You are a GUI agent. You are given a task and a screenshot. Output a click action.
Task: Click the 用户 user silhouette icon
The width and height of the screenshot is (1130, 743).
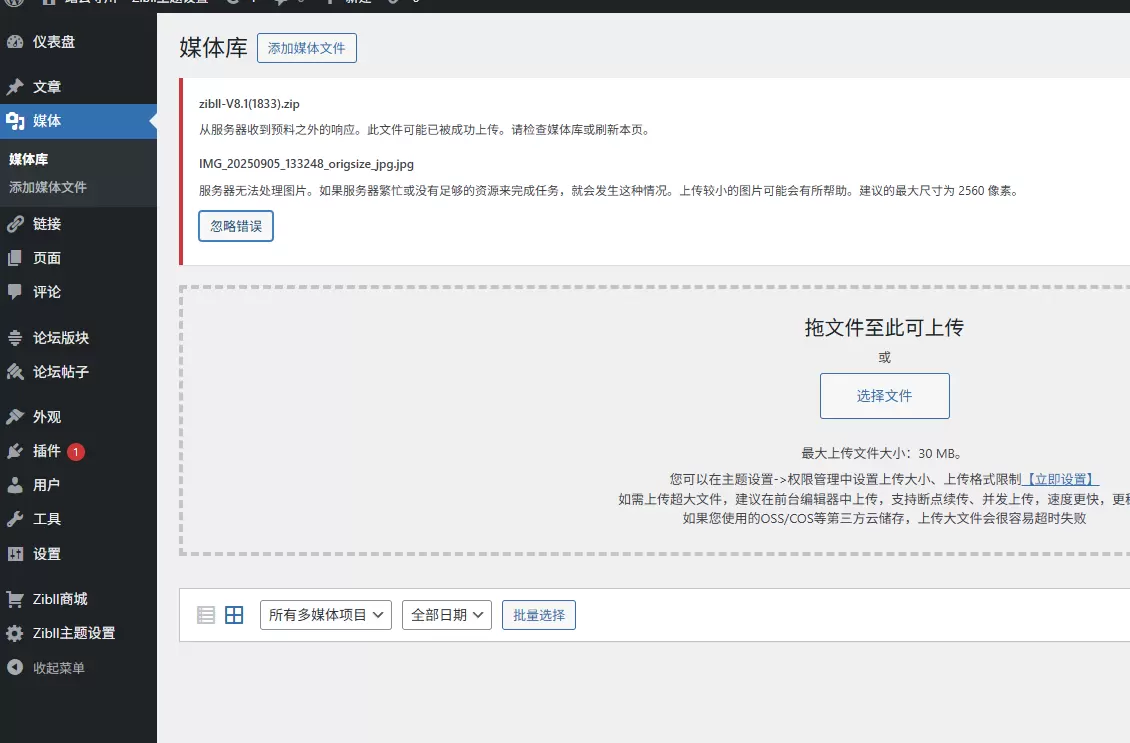pyautogui.click(x=15, y=485)
